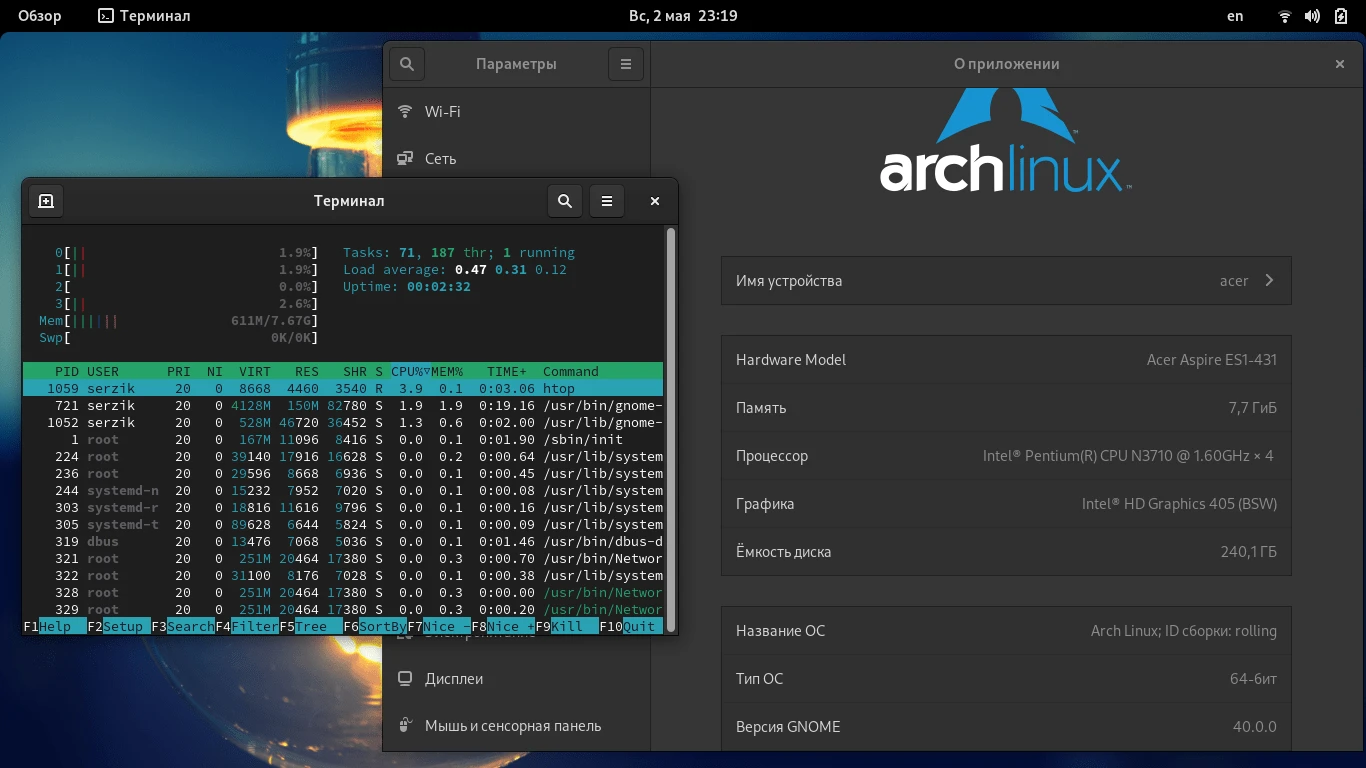Sort by the CPU% column header
The width and height of the screenshot is (1366, 768).
408,371
